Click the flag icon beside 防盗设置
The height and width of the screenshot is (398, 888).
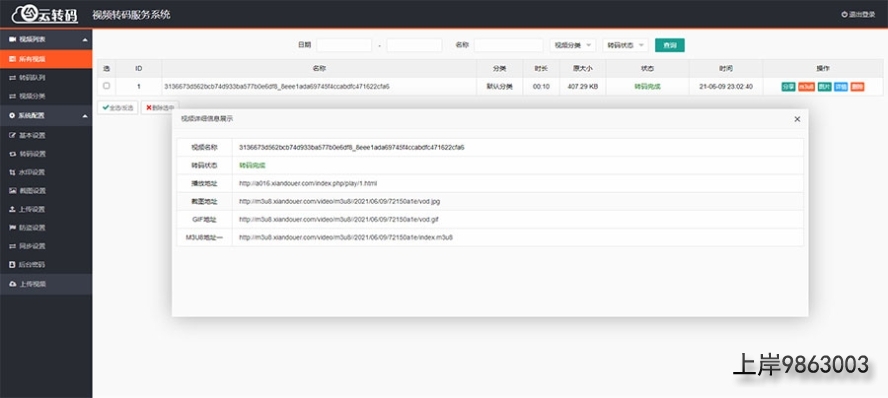pyautogui.click(x=12, y=228)
